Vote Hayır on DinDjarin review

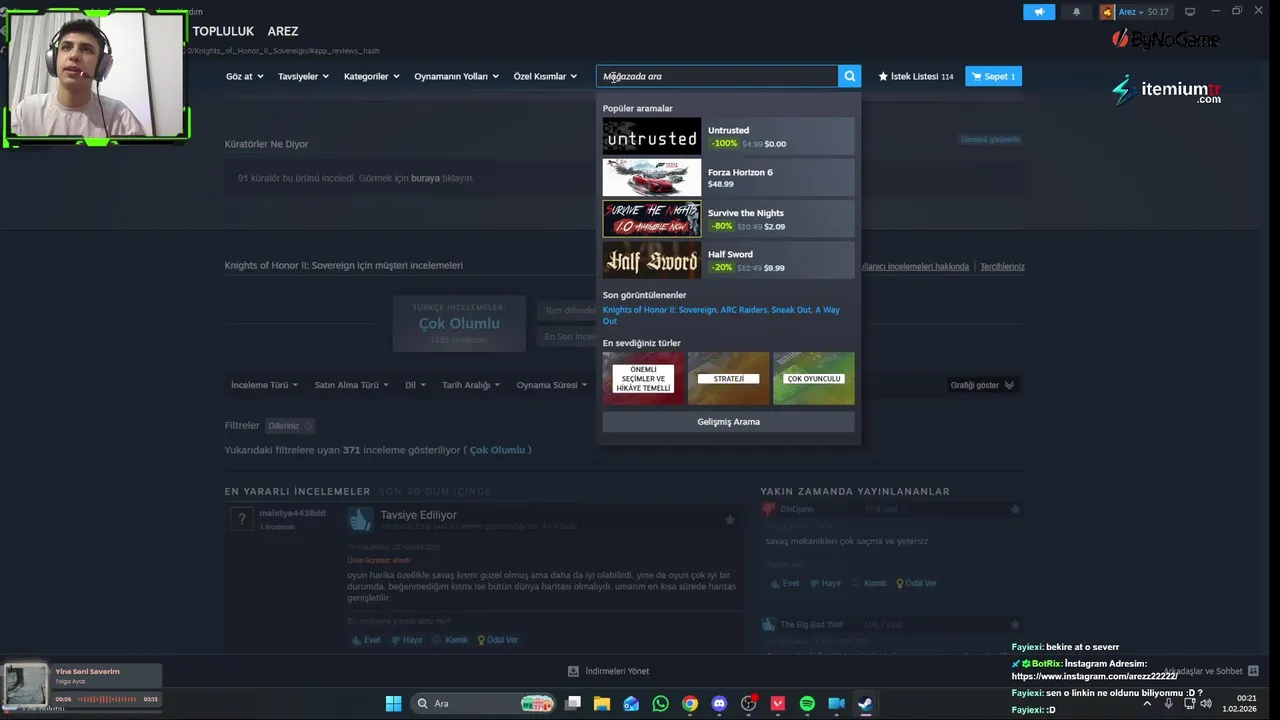coord(825,583)
